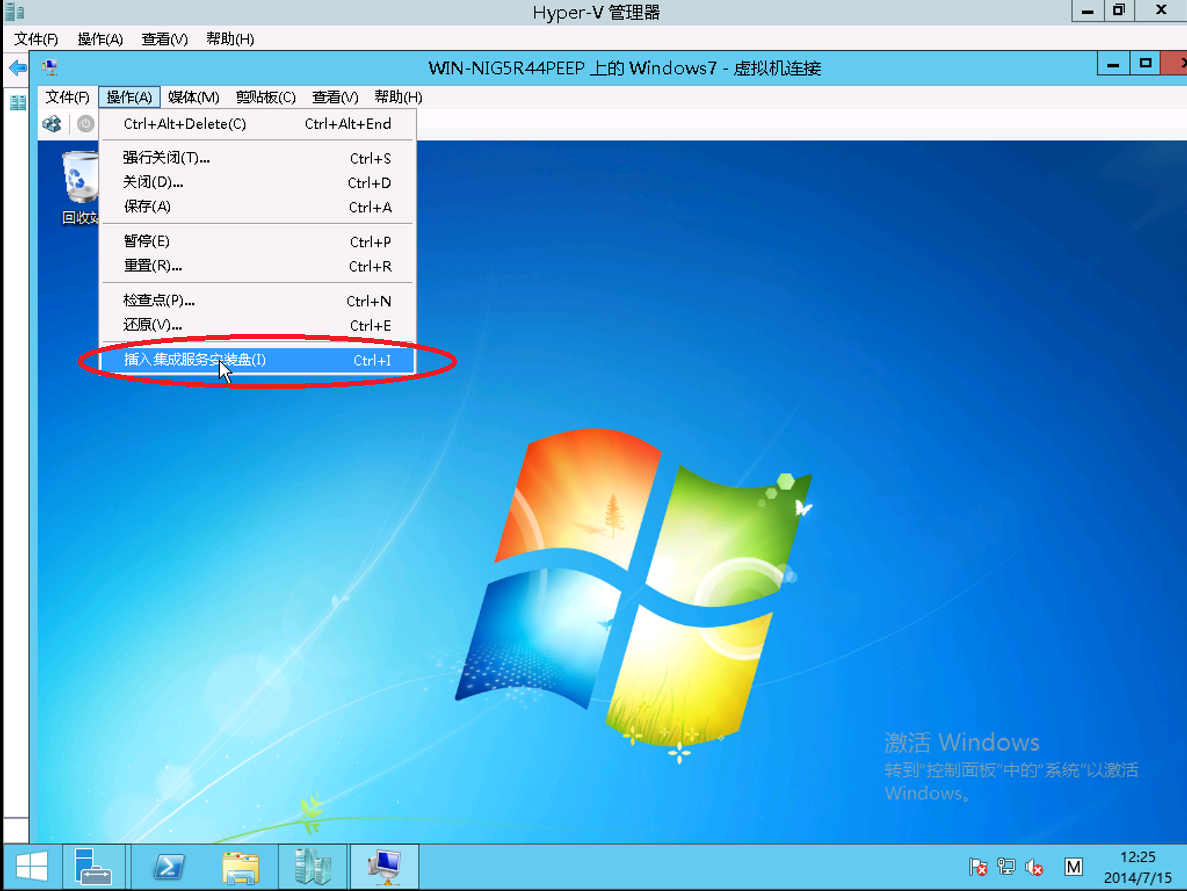
Task: Choose Ctrl+Alt+Delete(C) from the menu
Action: [x=257, y=124]
